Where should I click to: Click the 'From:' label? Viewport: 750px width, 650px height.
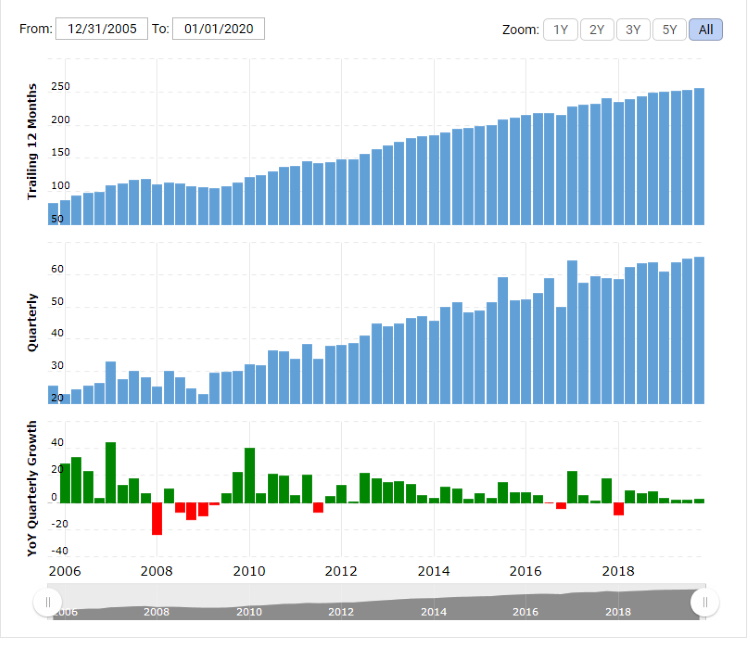pyautogui.click(x=36, y=29)
